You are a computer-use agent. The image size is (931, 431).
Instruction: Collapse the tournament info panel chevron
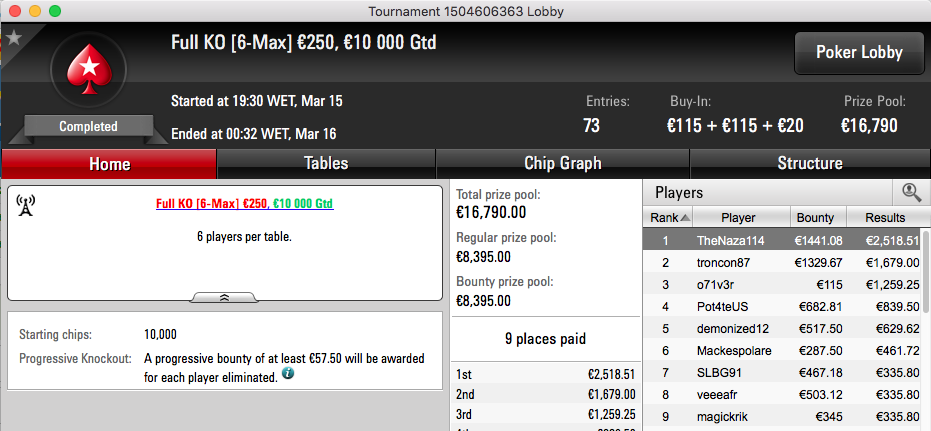click(x=224, y=297)
